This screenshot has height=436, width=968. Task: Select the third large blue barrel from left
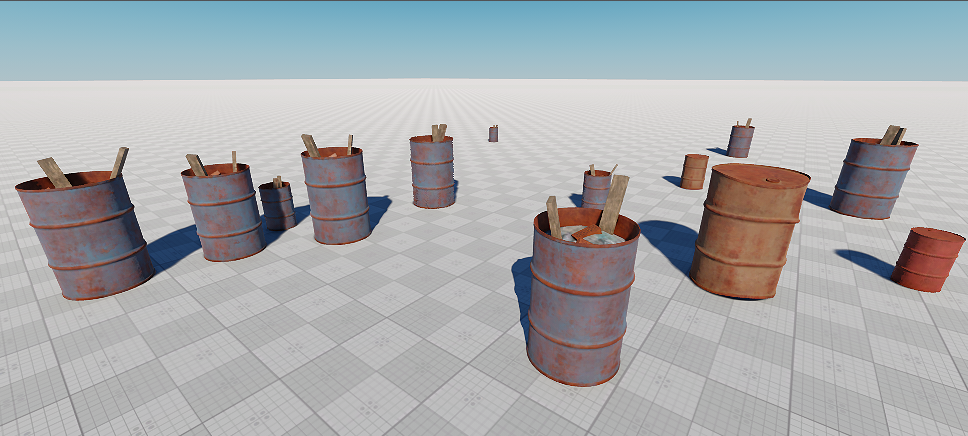pyautogui.click(x=336, y=198)
